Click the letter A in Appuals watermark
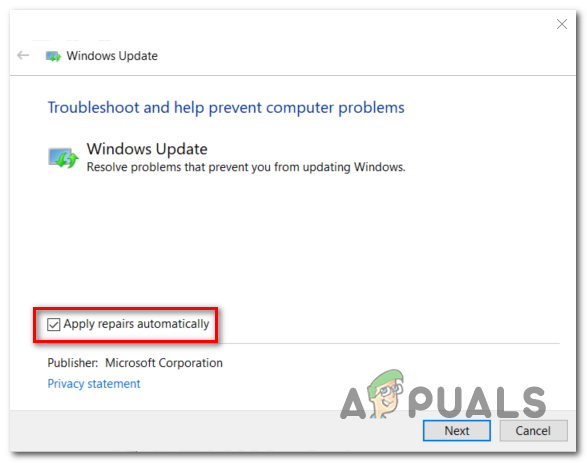 pyautogui.click(x=353, y=403)
